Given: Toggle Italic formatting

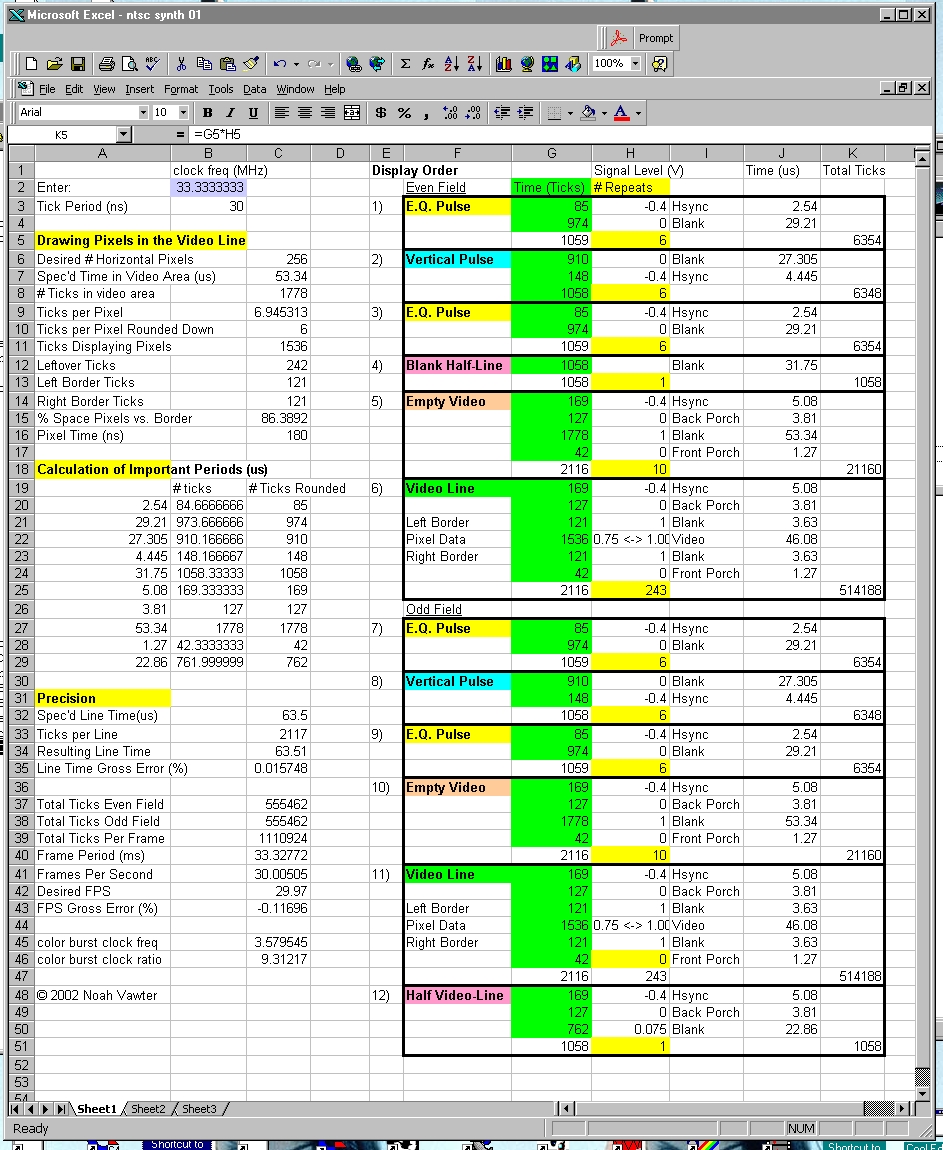Looking at the screenshot, I should tap(230, 113).
